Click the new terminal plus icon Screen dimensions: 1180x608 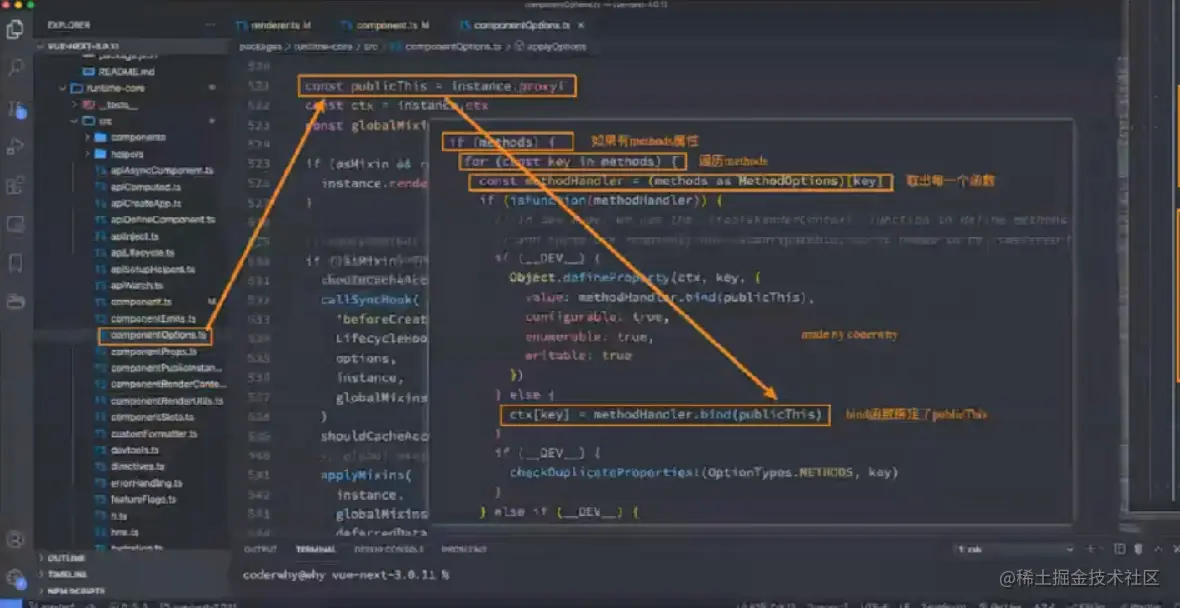(x=1090, y=549)
